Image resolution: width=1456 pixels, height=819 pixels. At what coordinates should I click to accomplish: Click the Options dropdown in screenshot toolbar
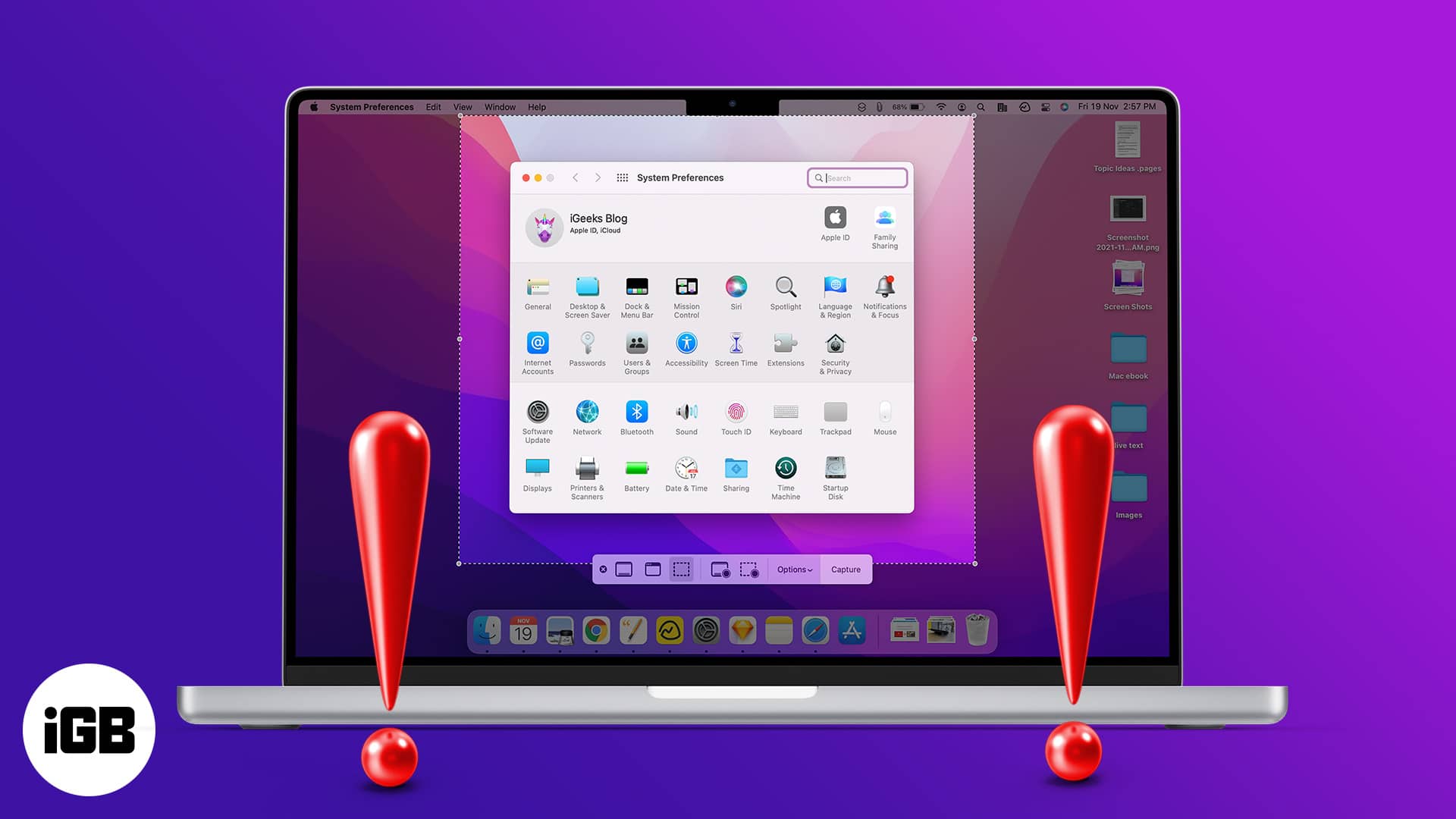(795, 569)
